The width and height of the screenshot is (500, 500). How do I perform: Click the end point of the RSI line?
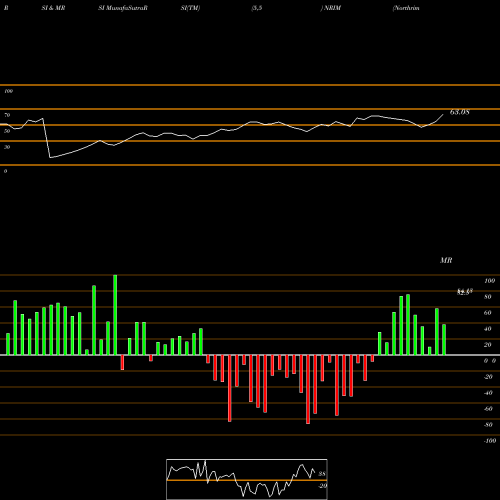(443, 115)
